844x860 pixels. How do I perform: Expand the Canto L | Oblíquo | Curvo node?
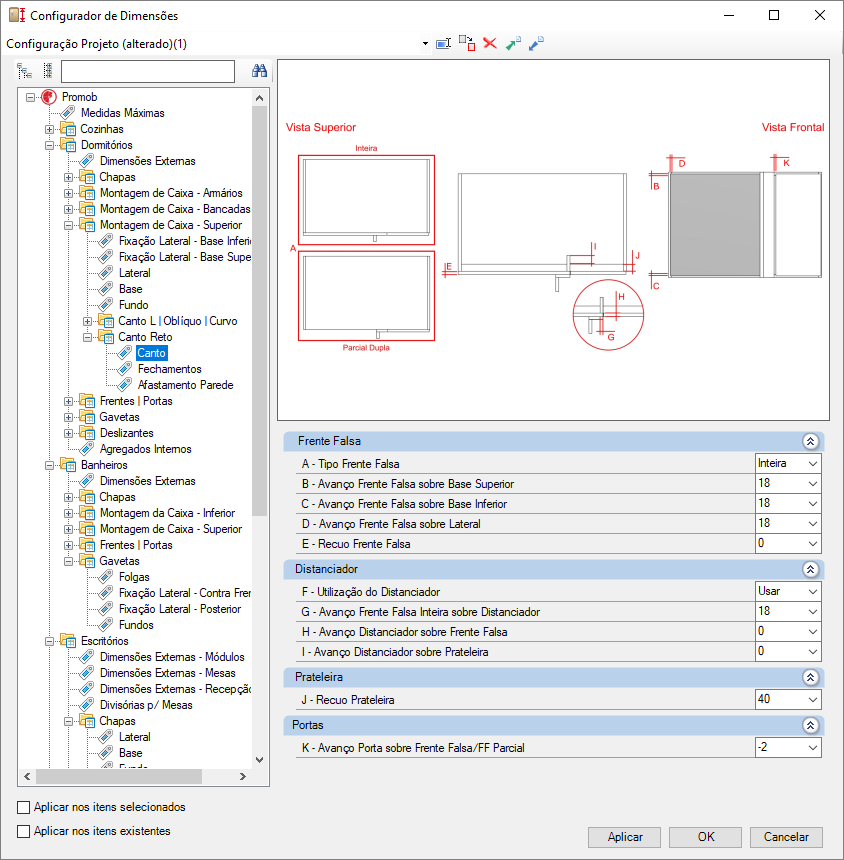pyautogui.click(x=87, y=321)
